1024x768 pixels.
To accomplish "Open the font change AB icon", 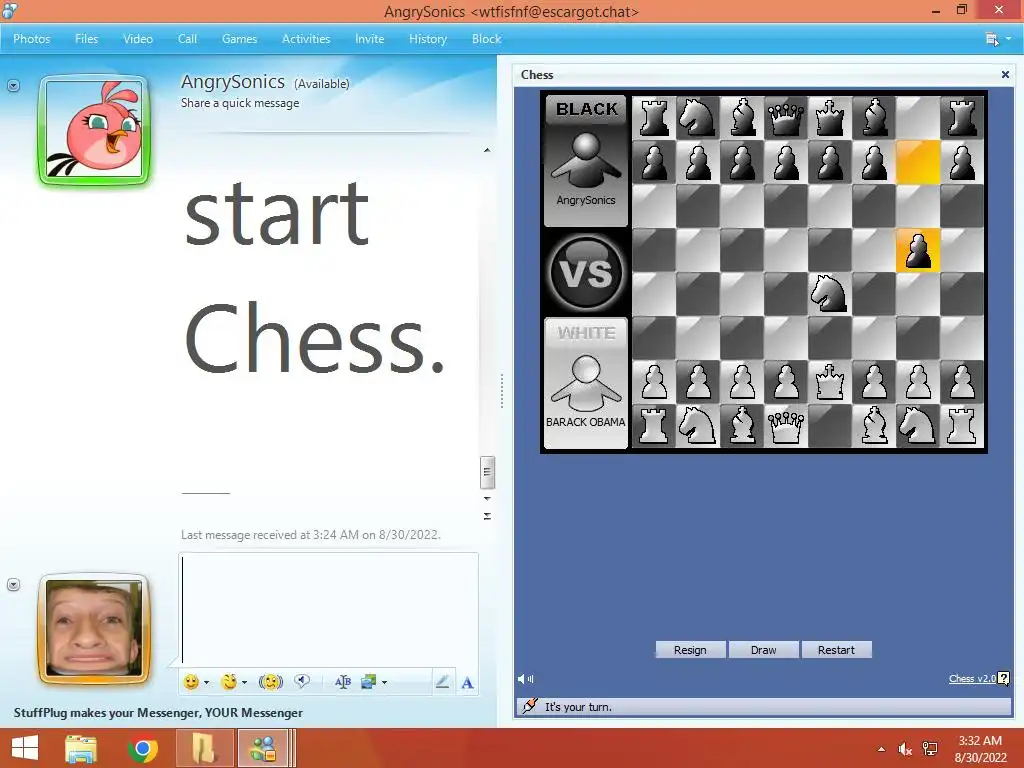I will coord(343,682).
